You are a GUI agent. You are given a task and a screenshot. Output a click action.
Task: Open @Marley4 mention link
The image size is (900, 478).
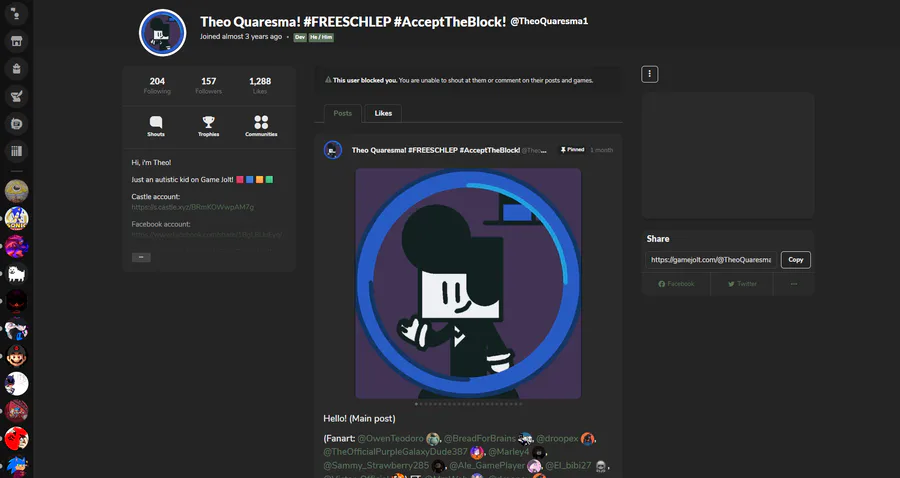509,452
